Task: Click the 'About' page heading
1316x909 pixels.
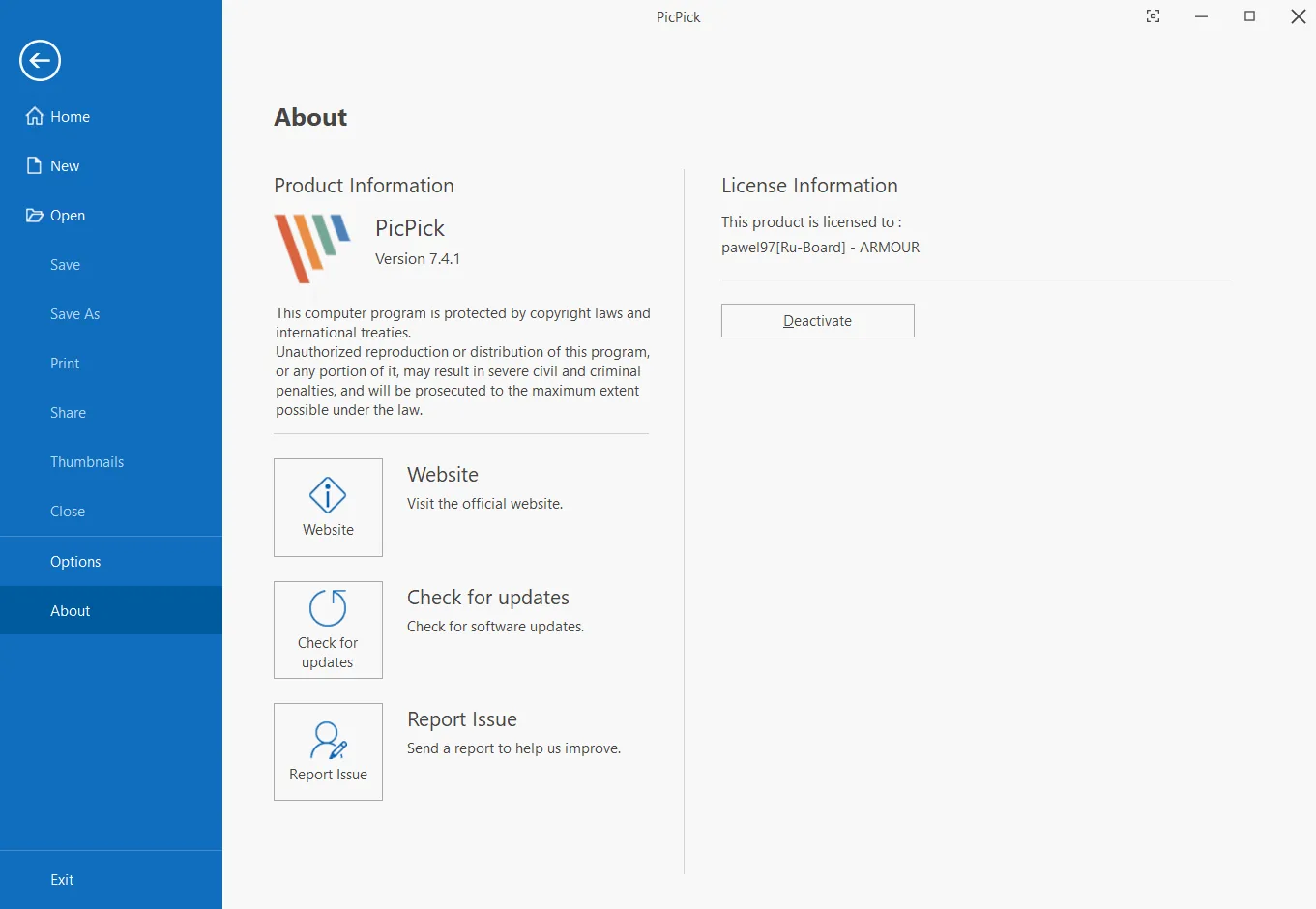Action: [x=310, y=117]
